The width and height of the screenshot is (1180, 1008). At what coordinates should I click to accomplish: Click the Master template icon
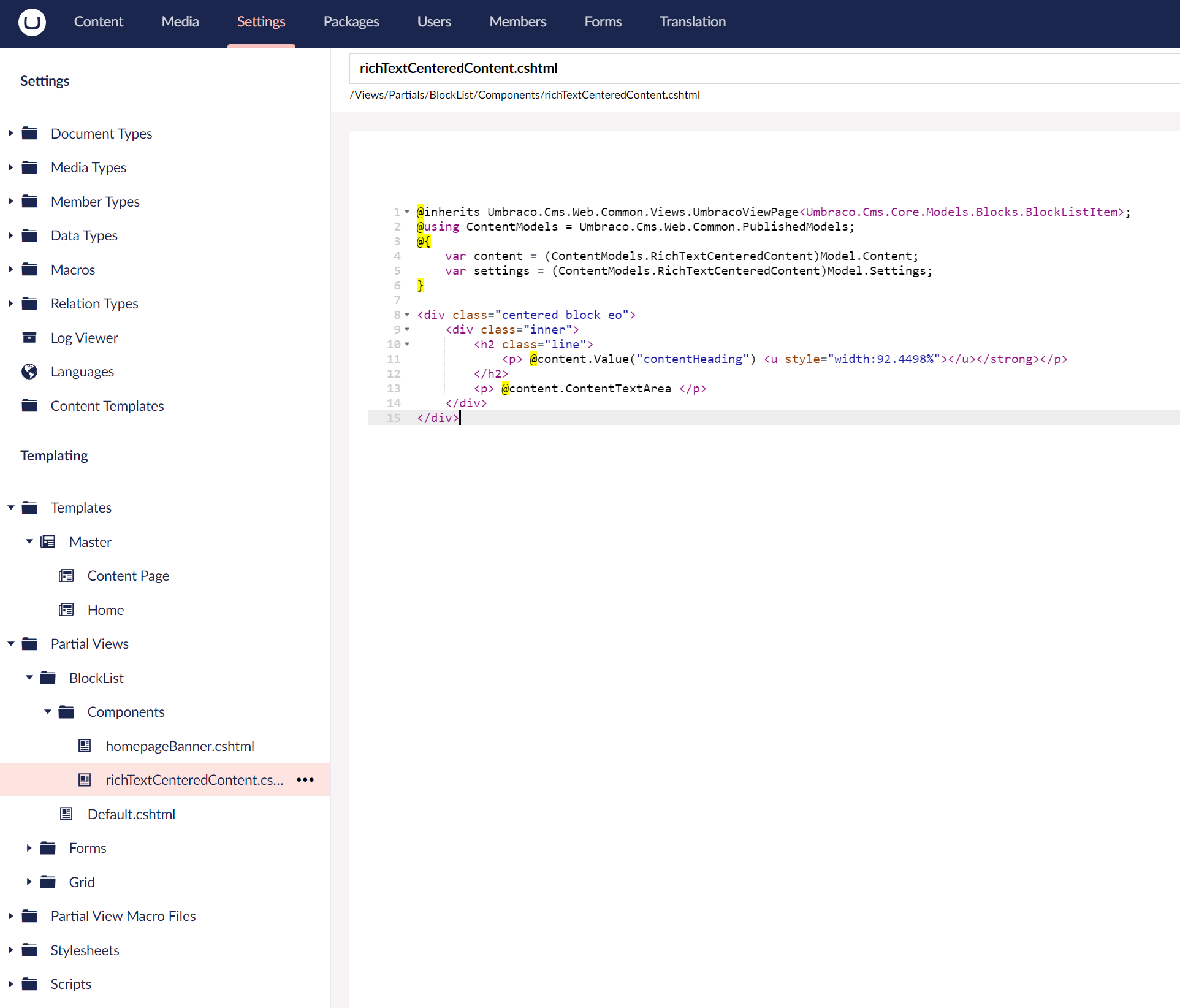tap(48, 541)
